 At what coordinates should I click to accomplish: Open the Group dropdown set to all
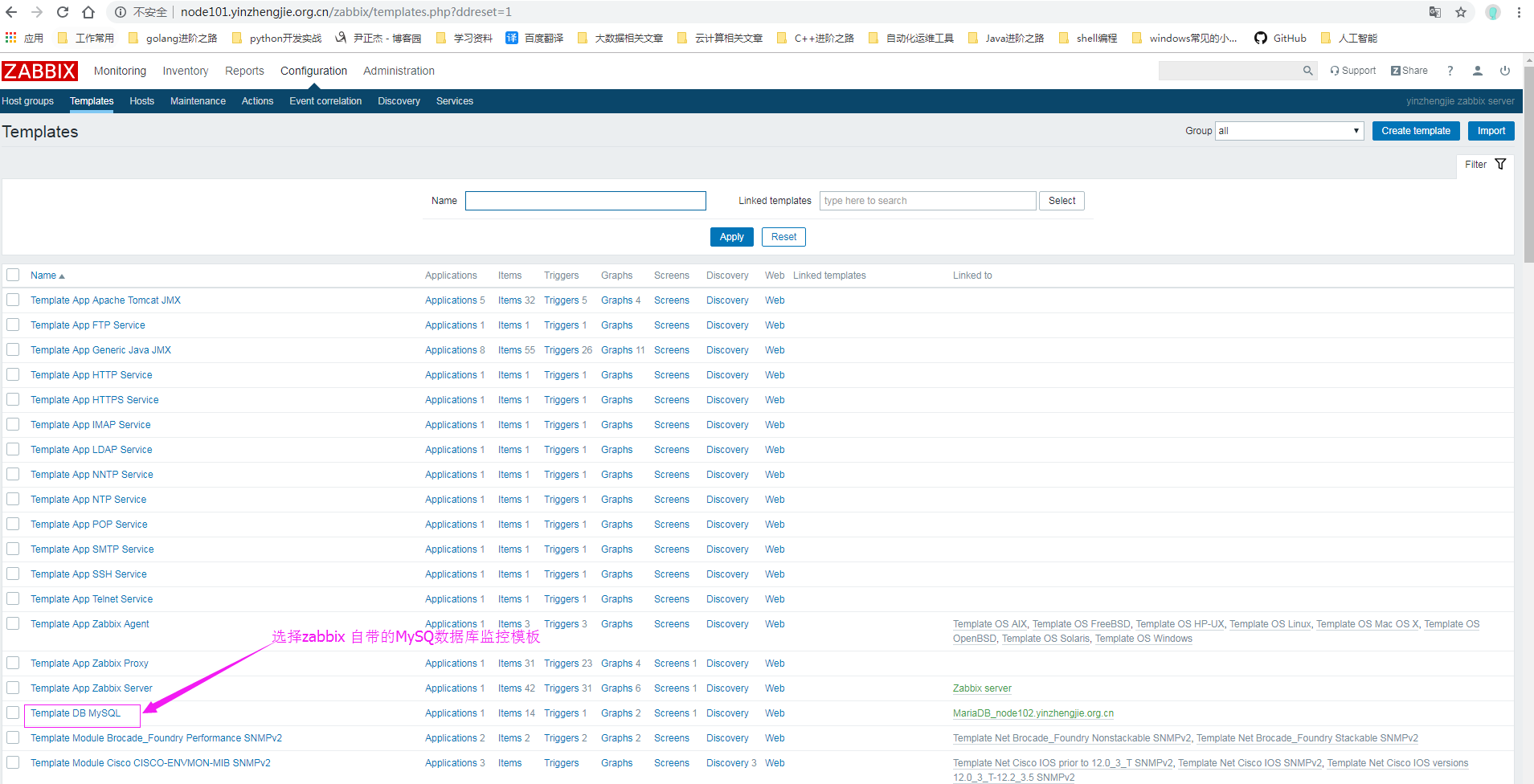(x=1289, y=131)
